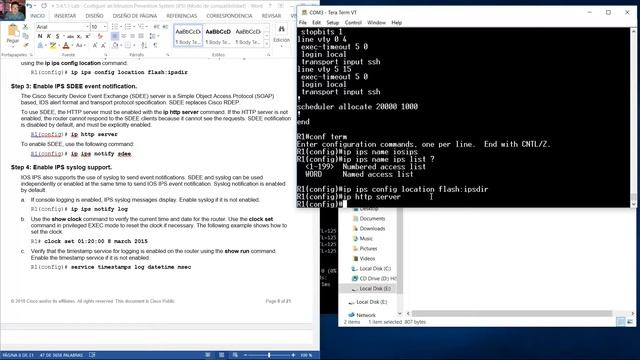Screen dimensions: 640x360
Task: Click the Bullets list icon
Action: coord(116,27)
